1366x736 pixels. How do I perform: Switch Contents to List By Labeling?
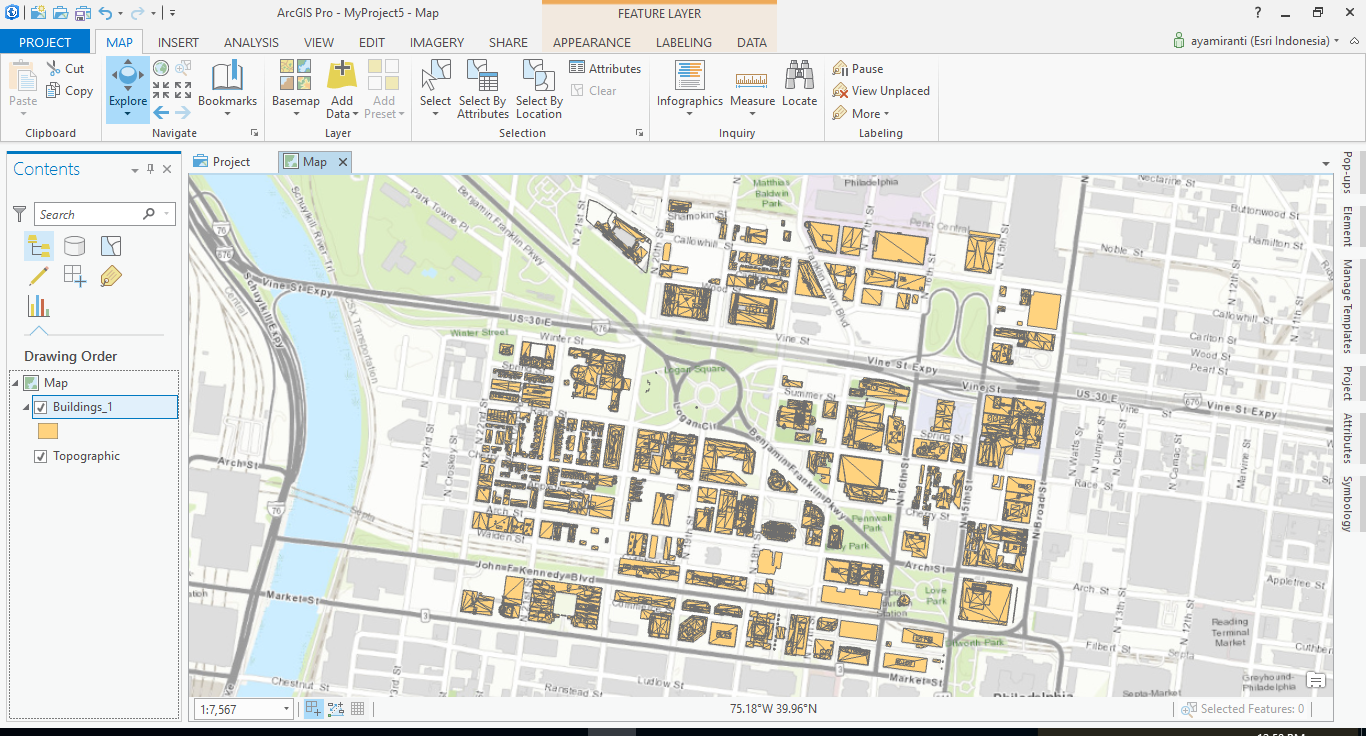click(111, 276)
